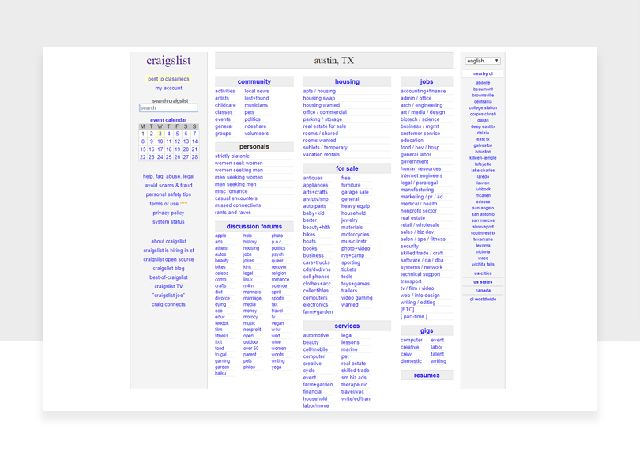Open the video gaming for sale link

click(357, 298)
